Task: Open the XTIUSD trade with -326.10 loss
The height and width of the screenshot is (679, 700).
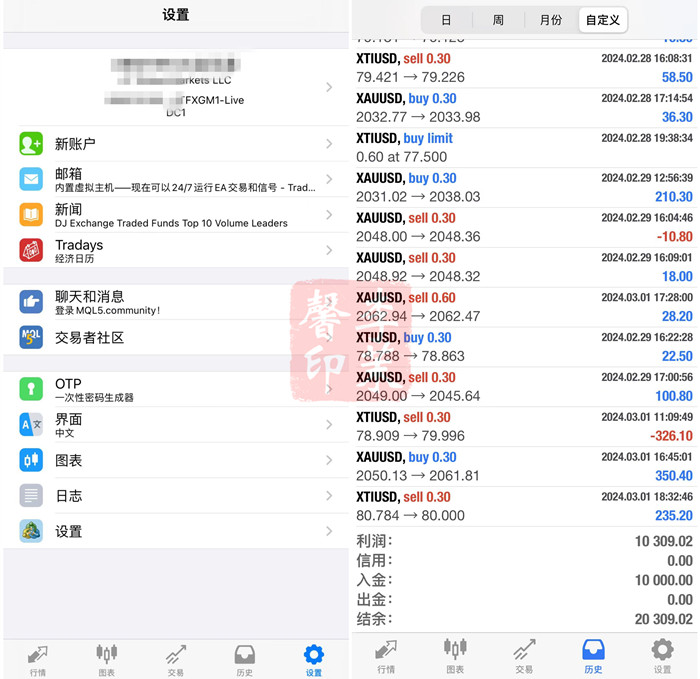Action: [524, 426]
